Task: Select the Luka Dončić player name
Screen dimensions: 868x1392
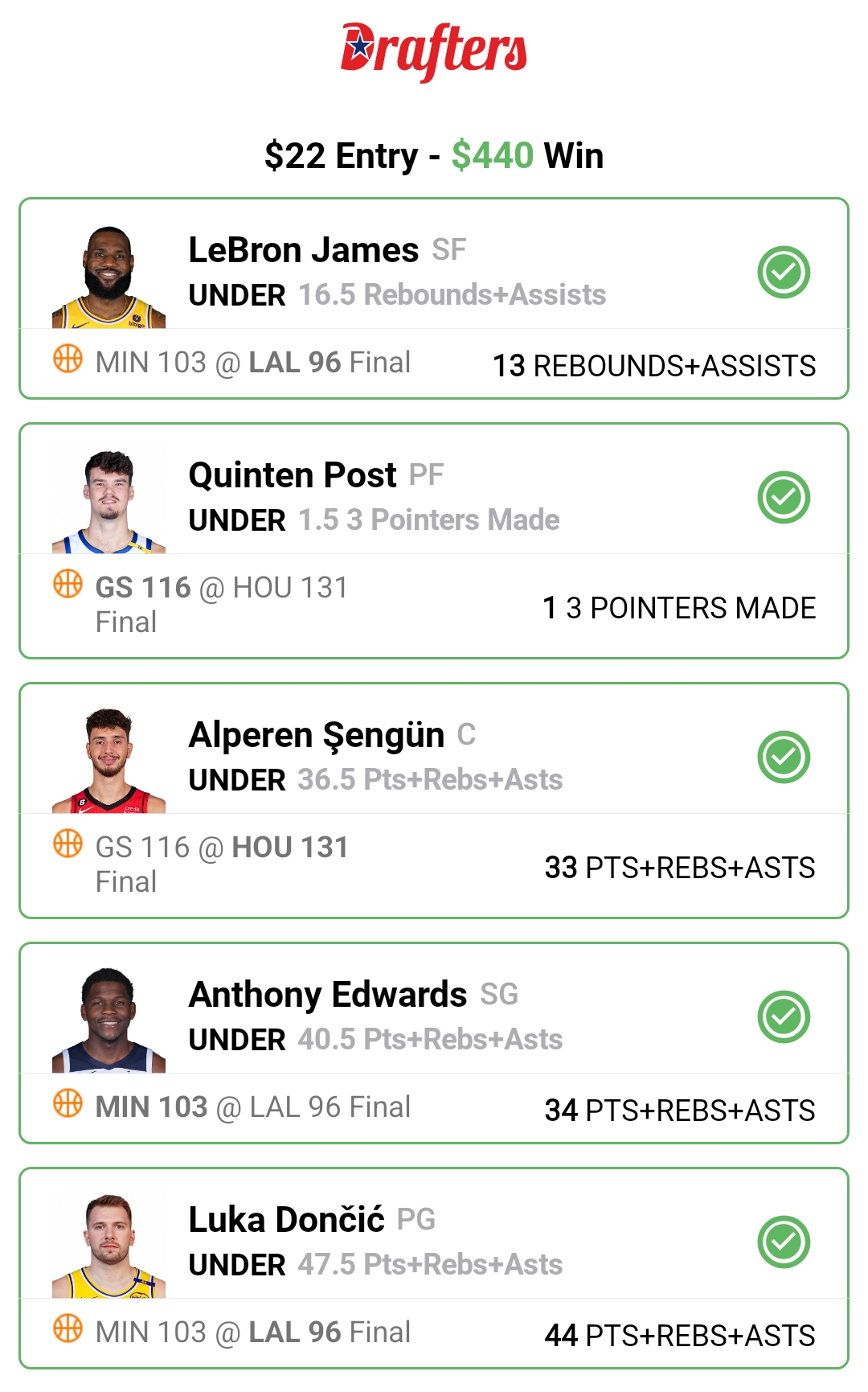Action: click(x=286, y=1220)
